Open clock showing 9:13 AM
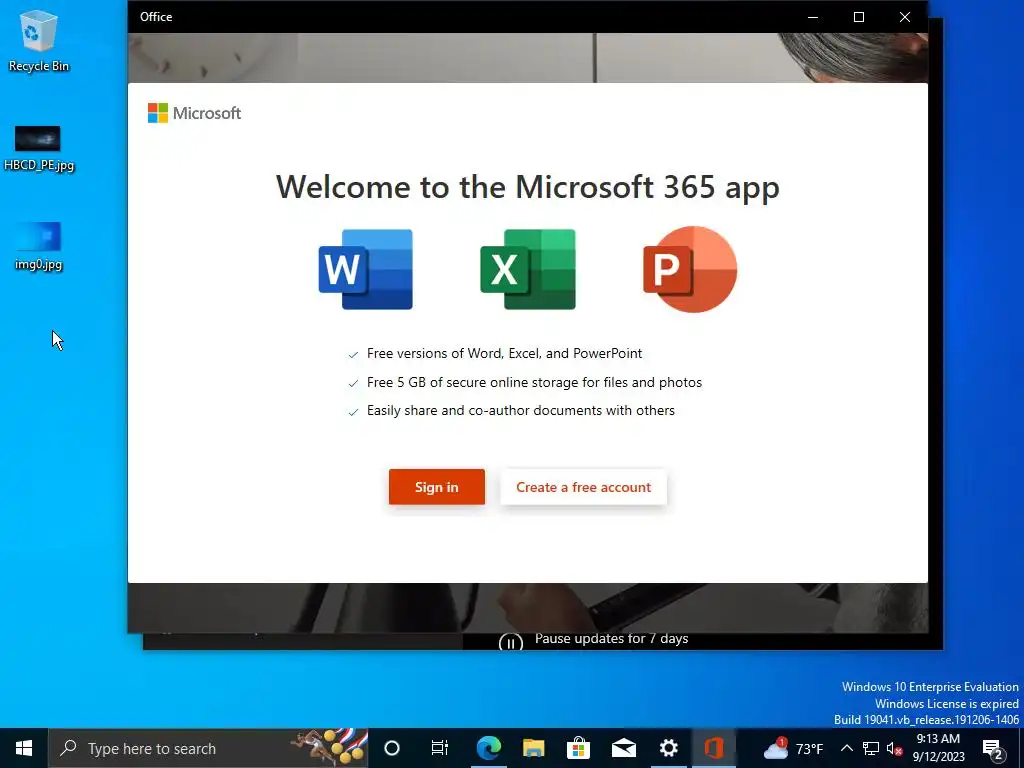The image size is (1024, 768). tap(938, 748)
